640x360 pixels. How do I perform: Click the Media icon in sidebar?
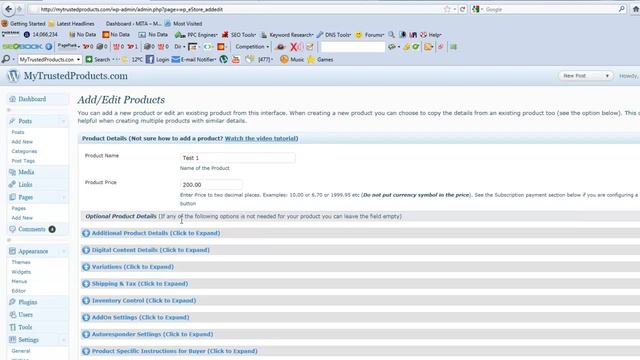12,172
